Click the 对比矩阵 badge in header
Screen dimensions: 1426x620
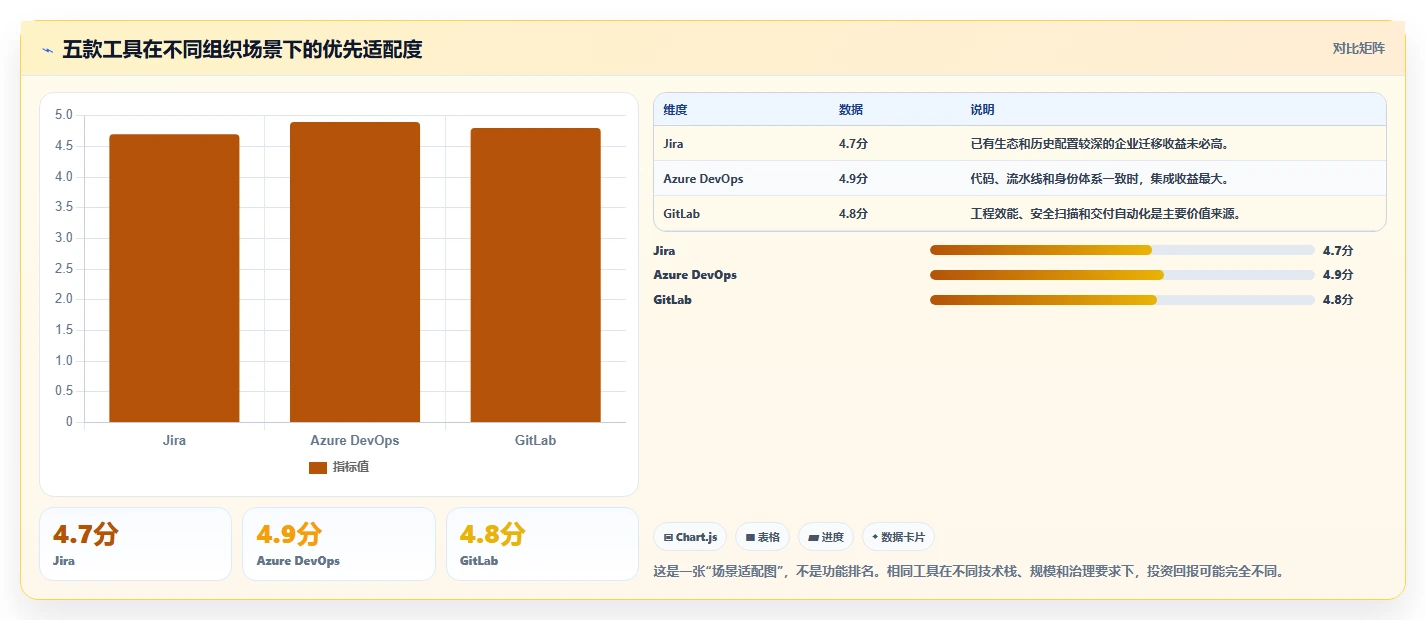point(1358,48)
